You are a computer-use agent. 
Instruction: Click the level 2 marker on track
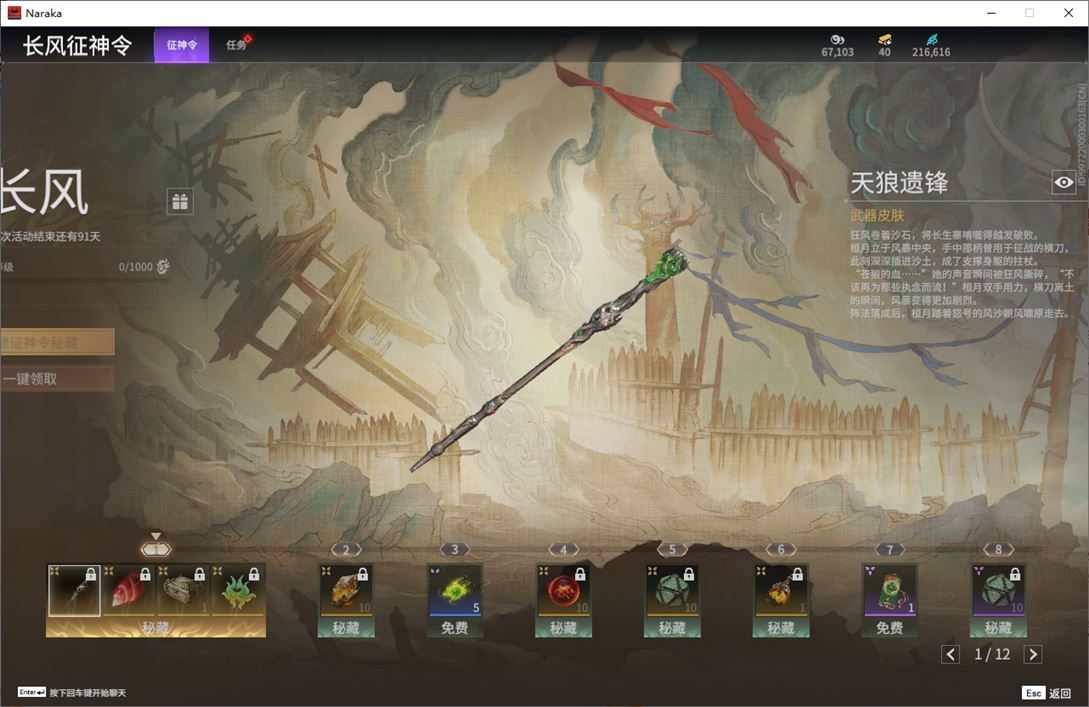click(x=346, y=549)
